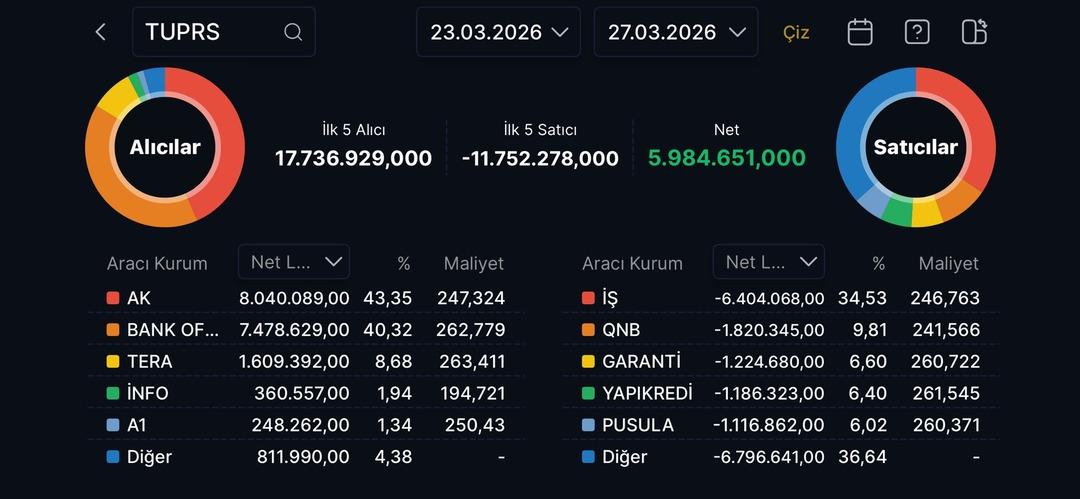Click the sellers % column header
Viewport: 1080px width, 499px height.
(x=878, y=264)
